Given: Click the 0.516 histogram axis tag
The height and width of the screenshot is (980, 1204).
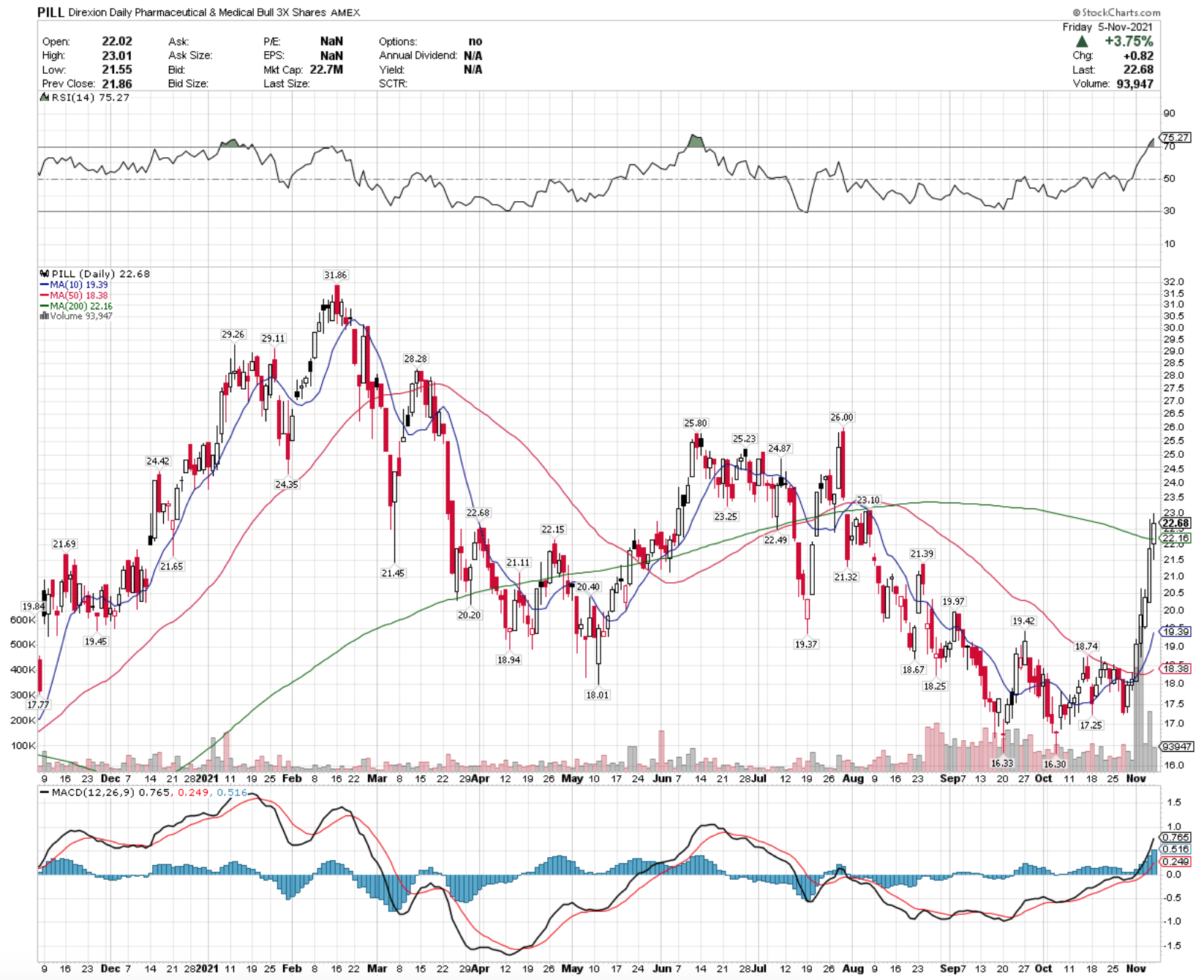Looking at the screenshot, I should coord(1176,848).
